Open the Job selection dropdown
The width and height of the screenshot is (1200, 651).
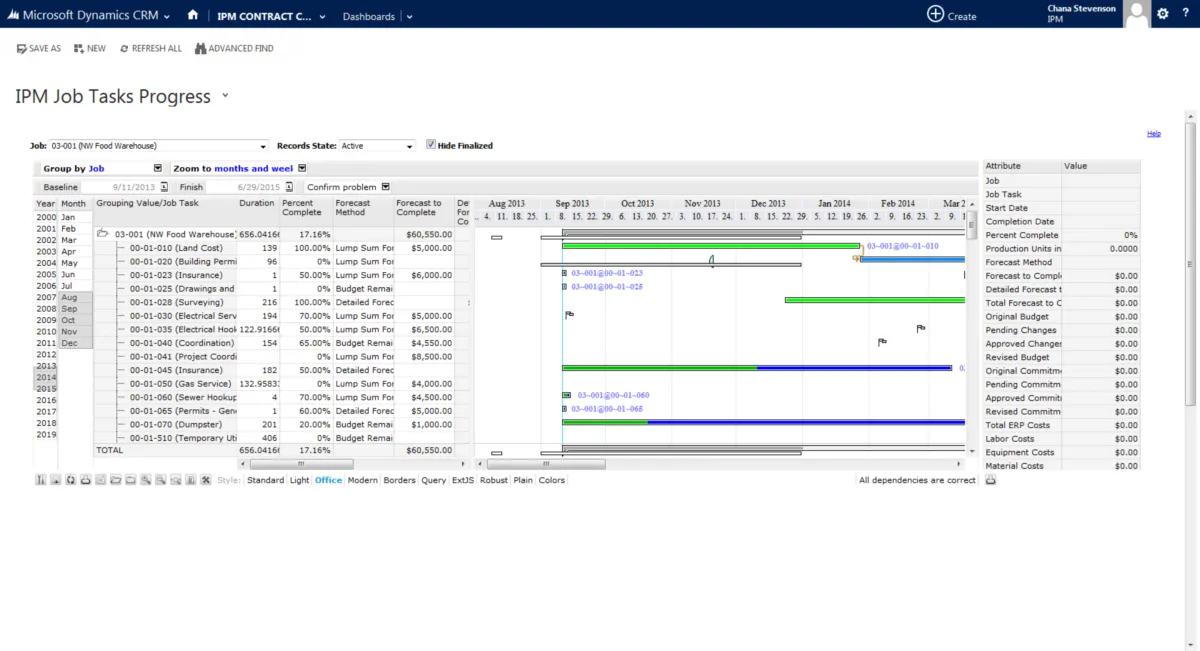pos(264,146)
